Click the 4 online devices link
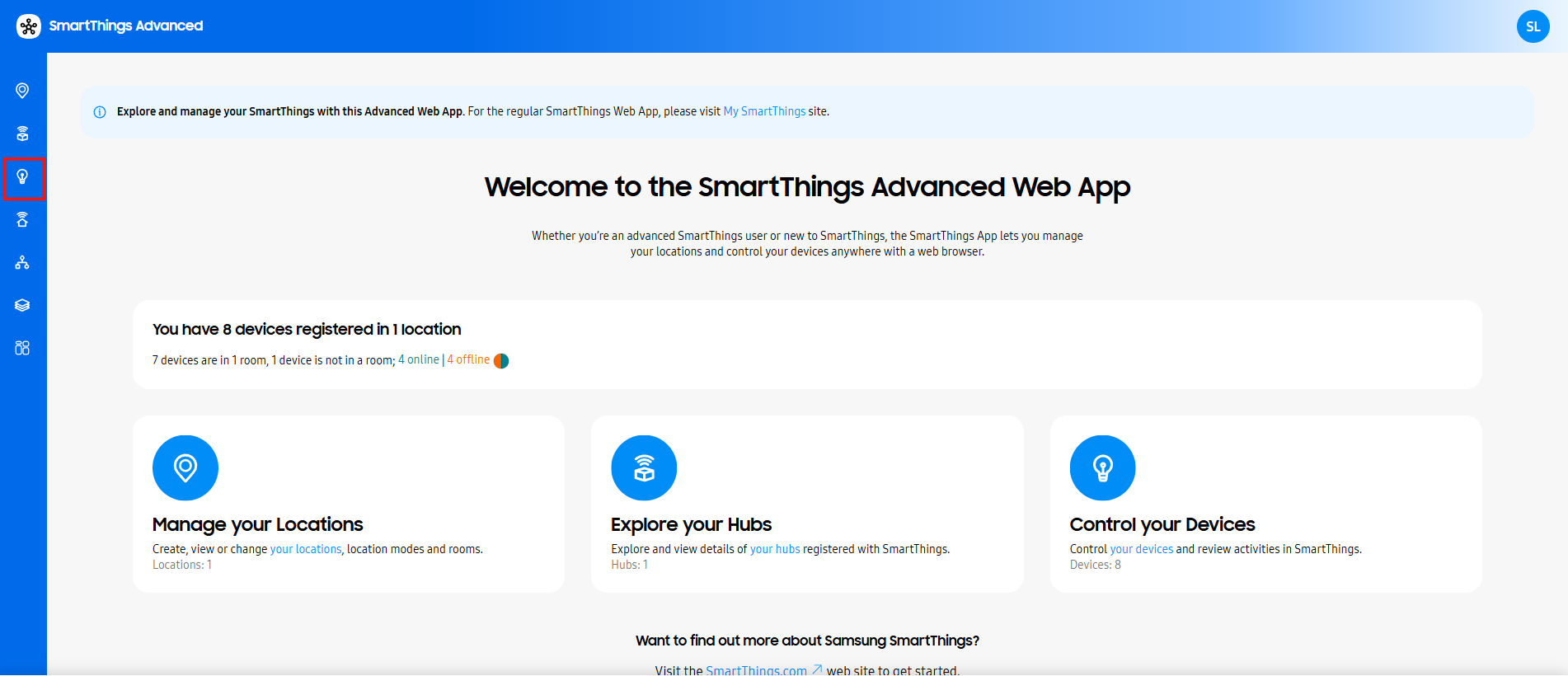This screenshot has width=1568, height=676. pos(419,359)
